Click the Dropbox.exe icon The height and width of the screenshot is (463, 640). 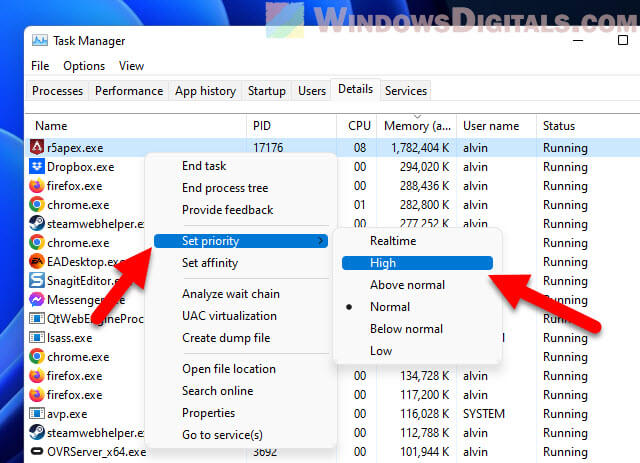point(37,167)
